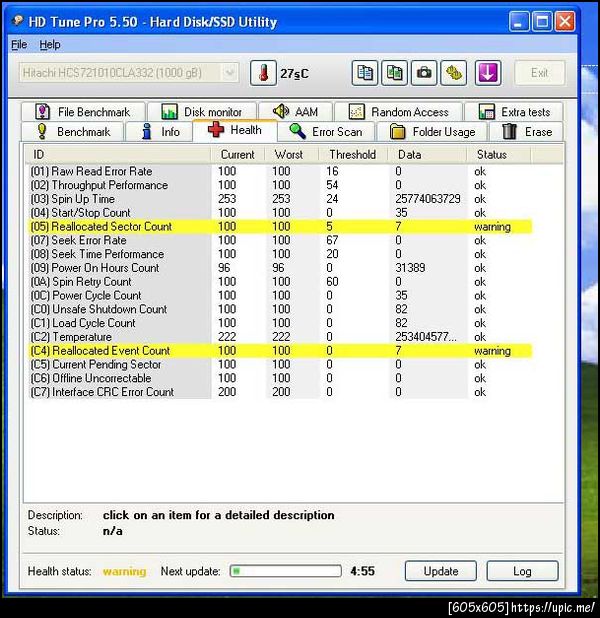Image resolution: width=600 pixels, height=618 pixels.
Task: Select the (05) Reallocated Sector Count row
Action: [x=280, y=227]
